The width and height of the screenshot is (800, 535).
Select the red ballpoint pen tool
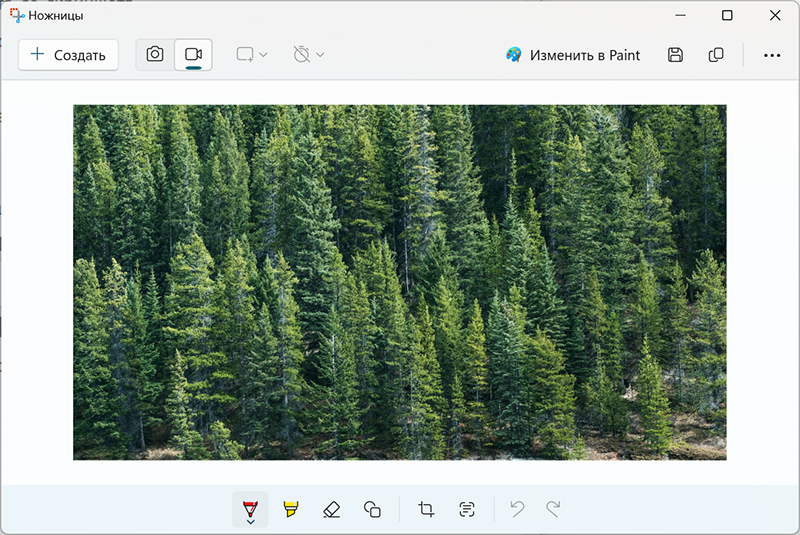click(x=250, y=507)
